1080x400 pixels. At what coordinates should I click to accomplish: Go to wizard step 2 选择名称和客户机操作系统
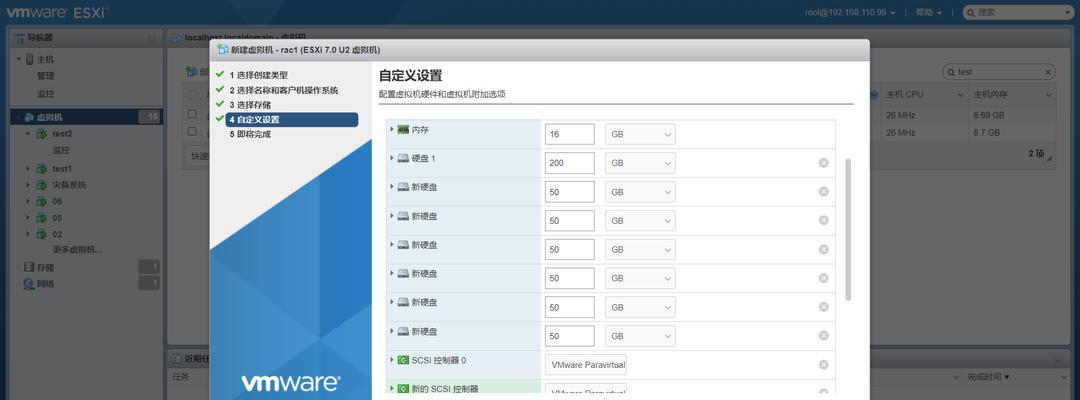click(x=284, y=90)
